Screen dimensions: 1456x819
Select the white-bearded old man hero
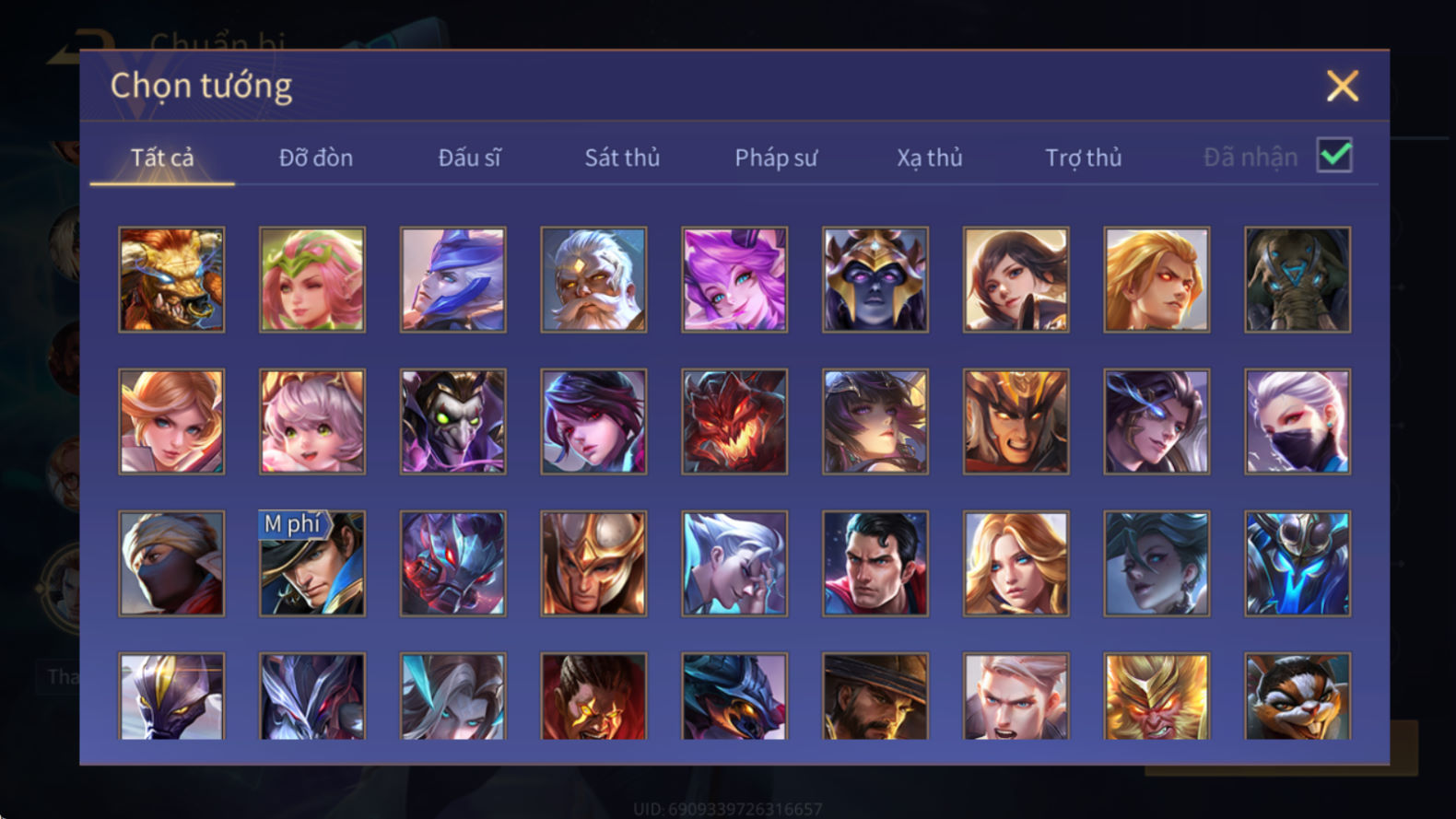(x=593, y=279)
